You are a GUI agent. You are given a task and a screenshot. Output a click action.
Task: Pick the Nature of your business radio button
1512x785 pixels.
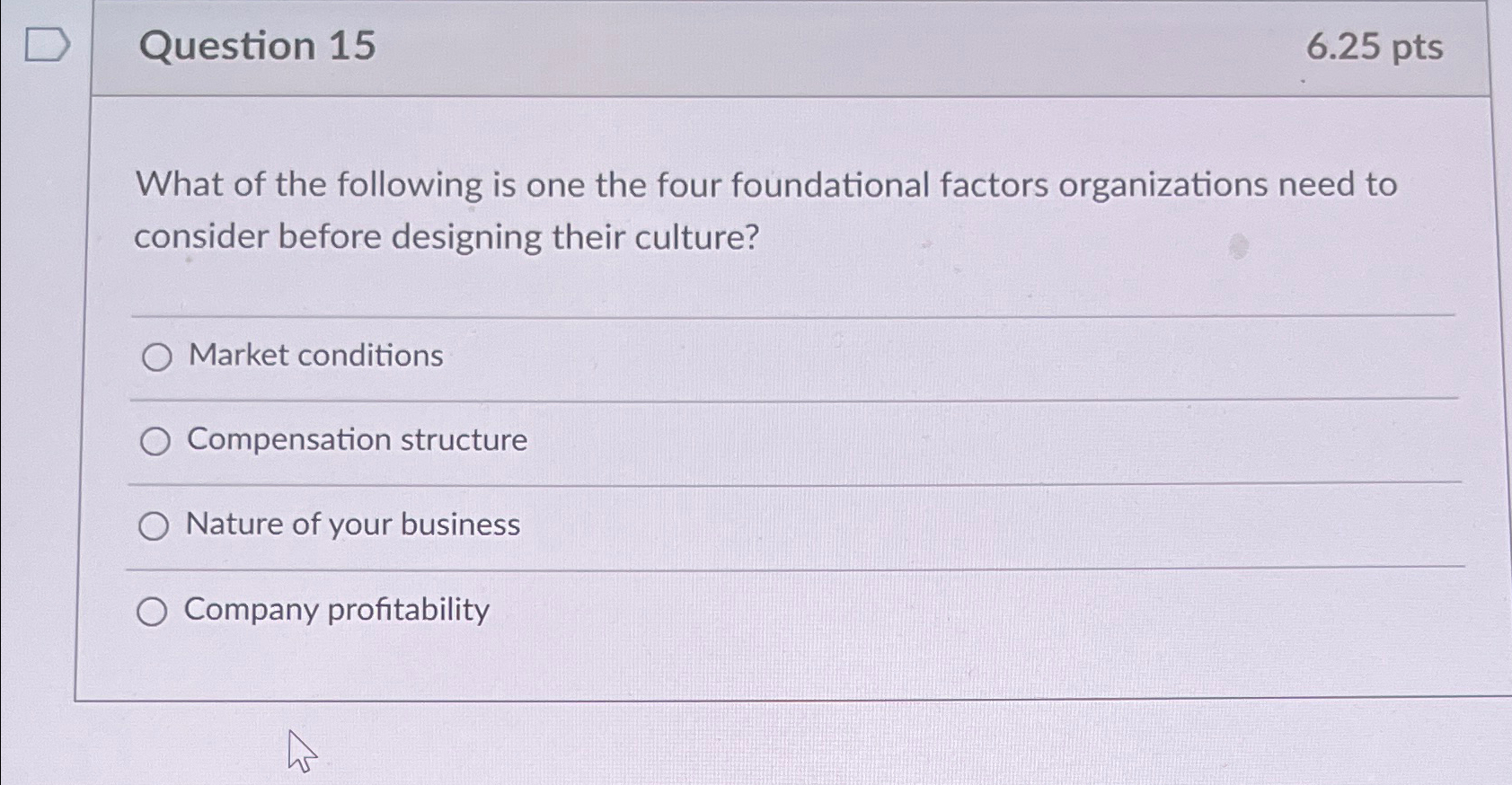coord(154,526)
